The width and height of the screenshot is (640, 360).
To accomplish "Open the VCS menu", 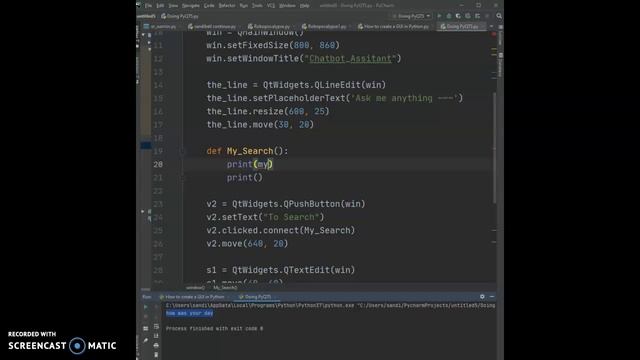I will (x=271, y=6).
